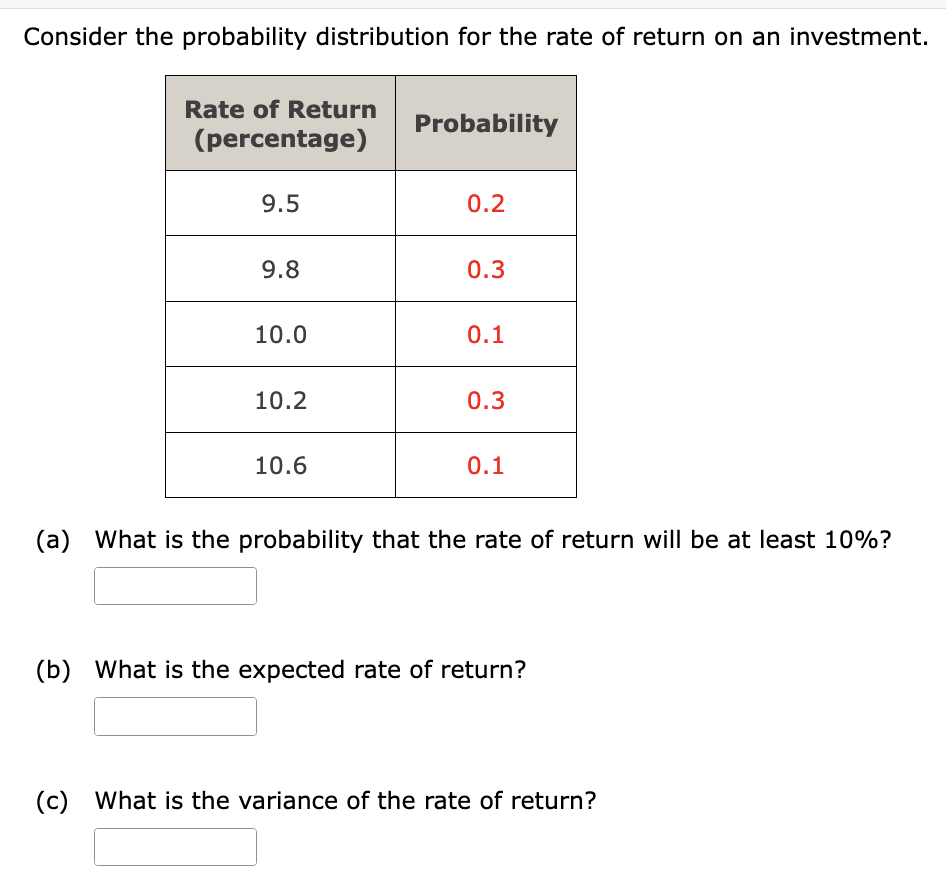946x882 pixels.
Task: Click the rate of return 10.2 cell
Action: pos(279,399)
